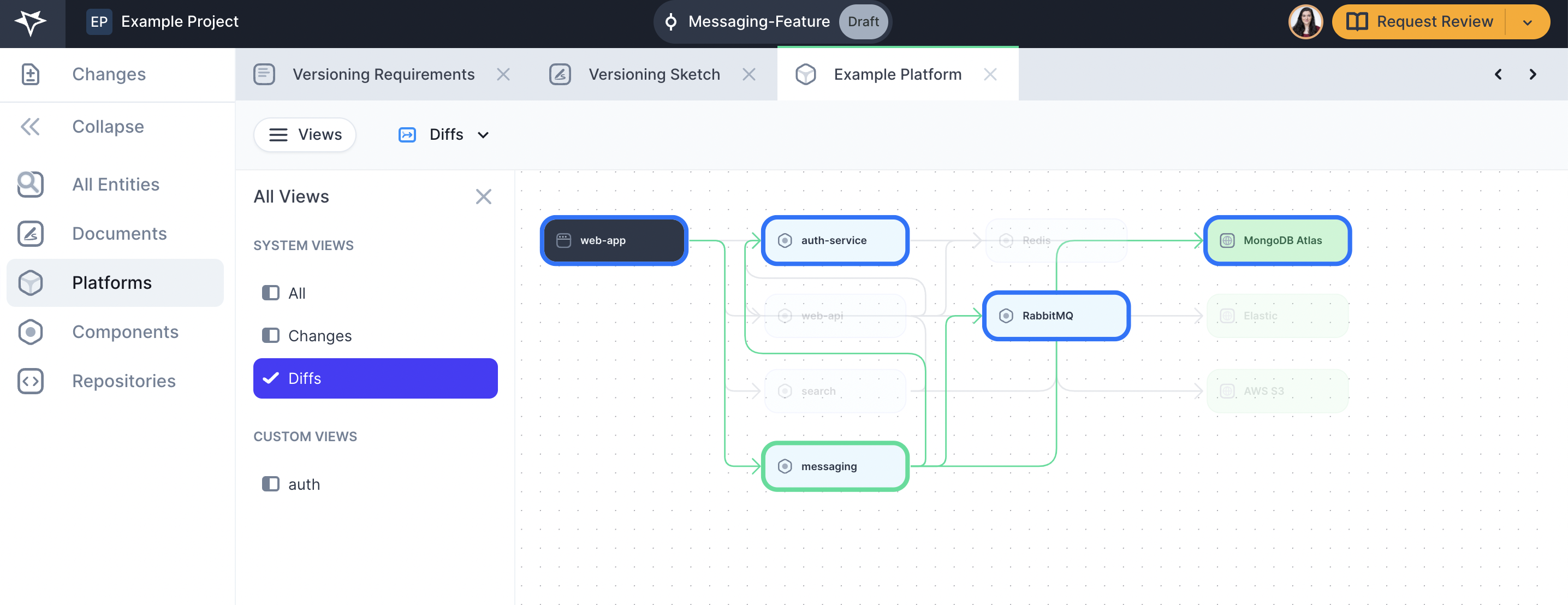Click the RabbitMQ hexagon icon

[x=1006, y=316]
